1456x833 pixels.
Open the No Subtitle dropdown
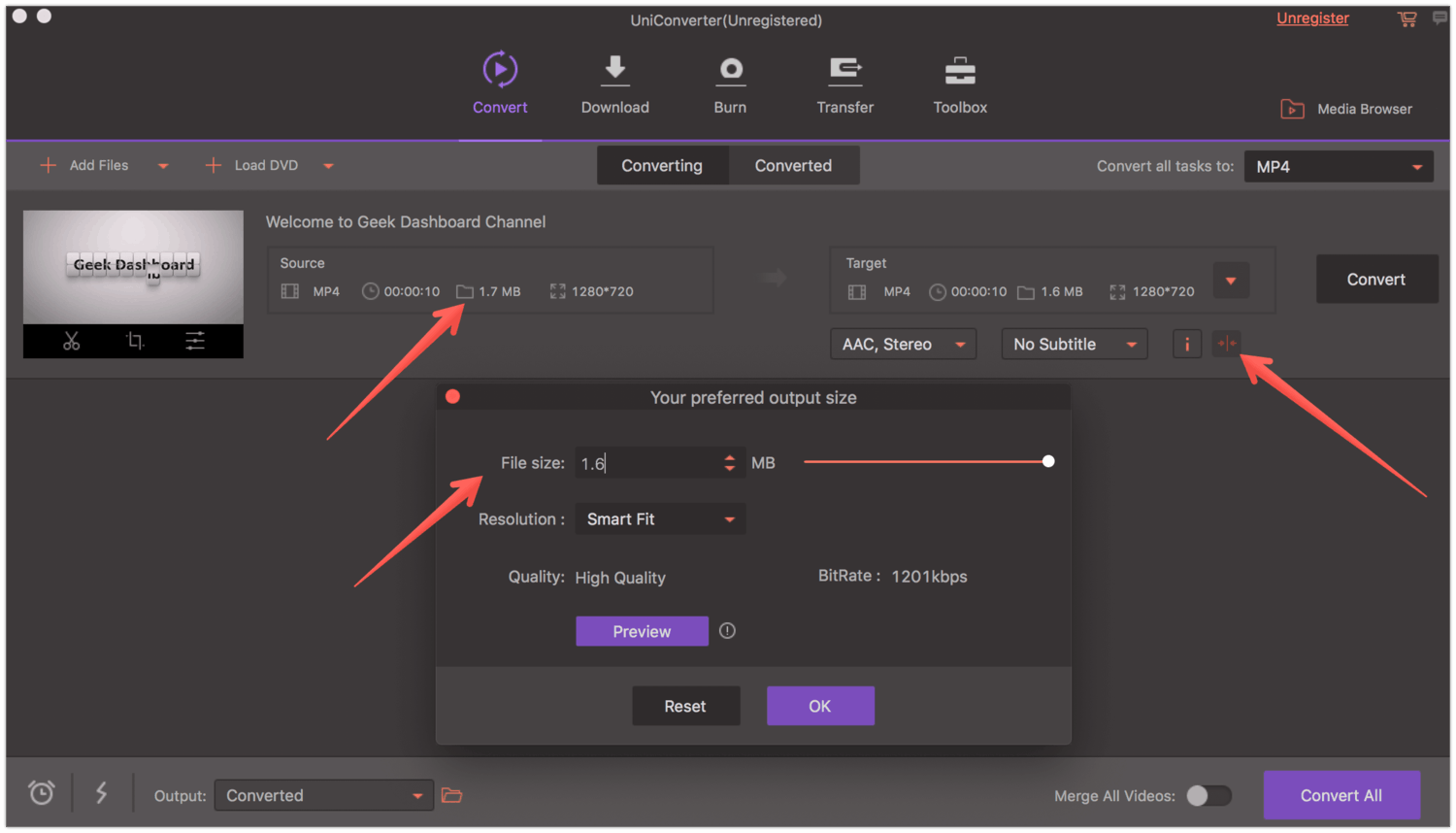pos(1074,344)
